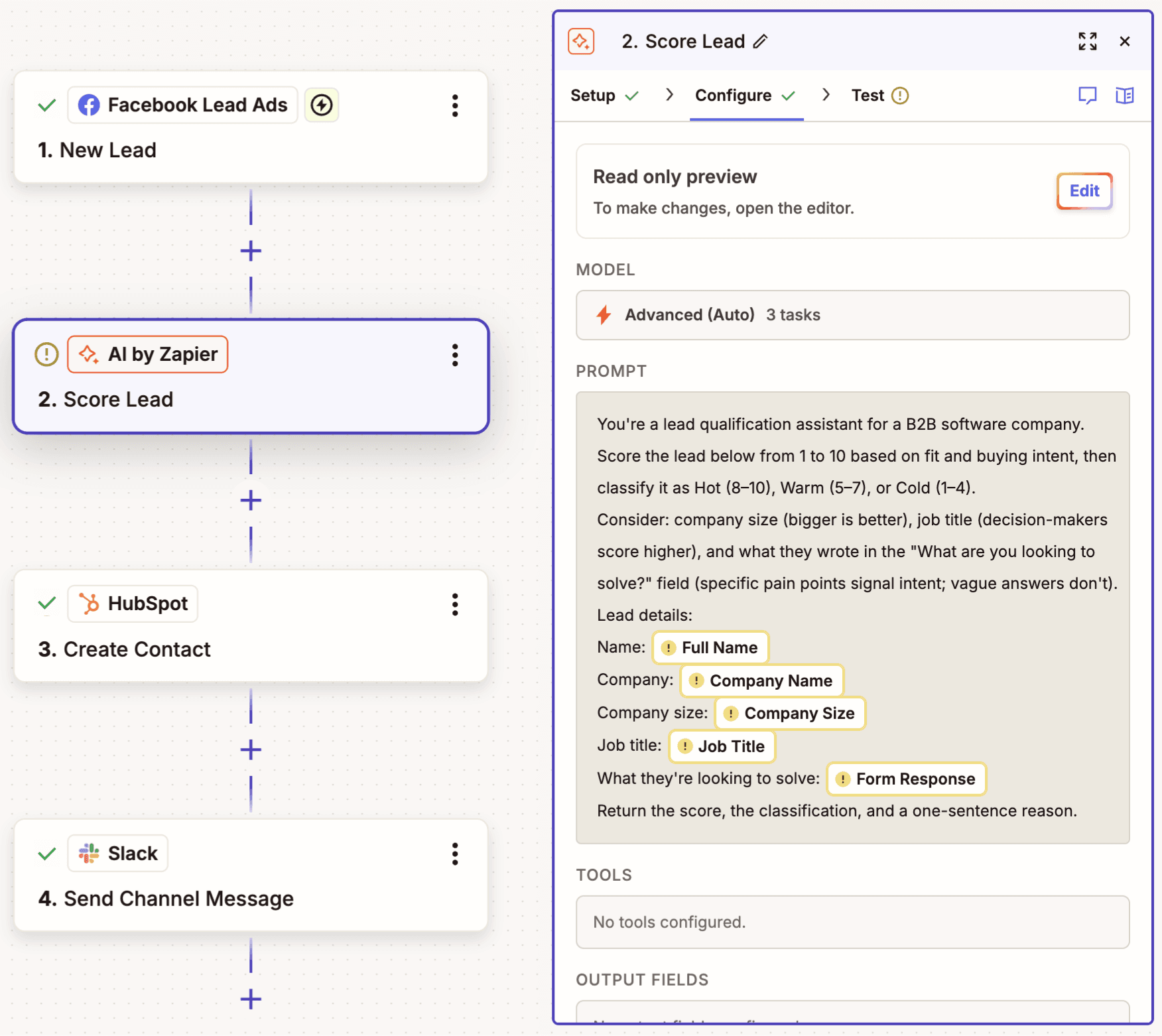Screen dimensions: 1162x1036
Task: Click the green checkmark on Slack step
Action: [46, 853]
